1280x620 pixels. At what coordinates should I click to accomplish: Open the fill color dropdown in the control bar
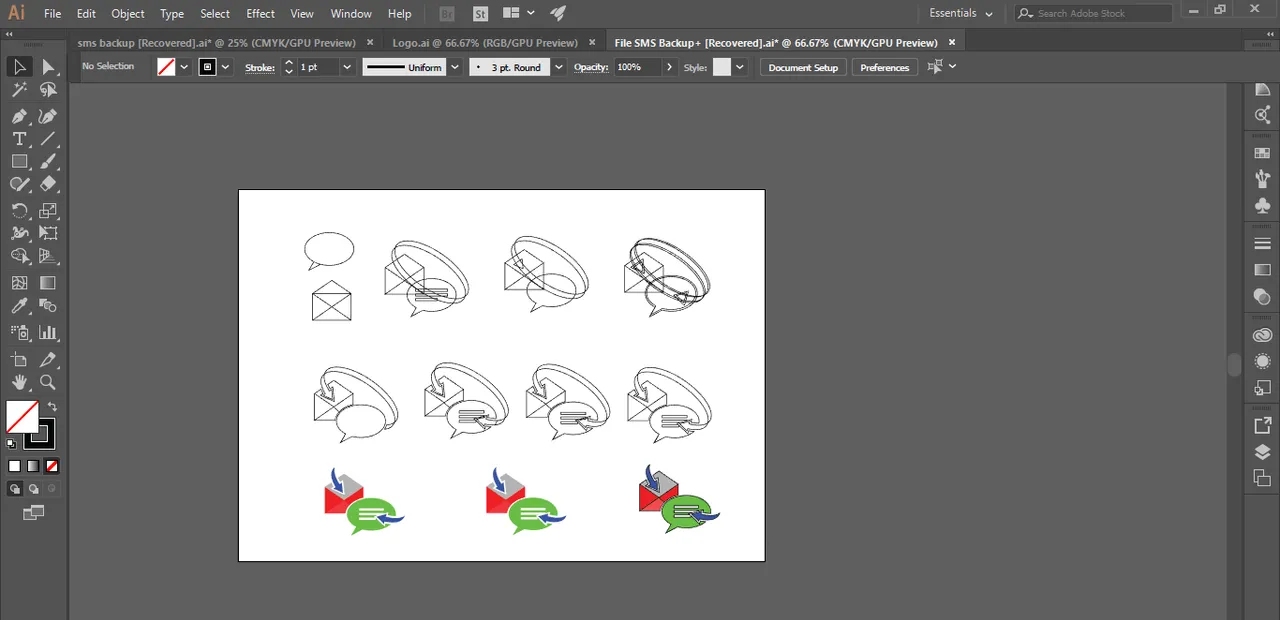pos(184,67)
